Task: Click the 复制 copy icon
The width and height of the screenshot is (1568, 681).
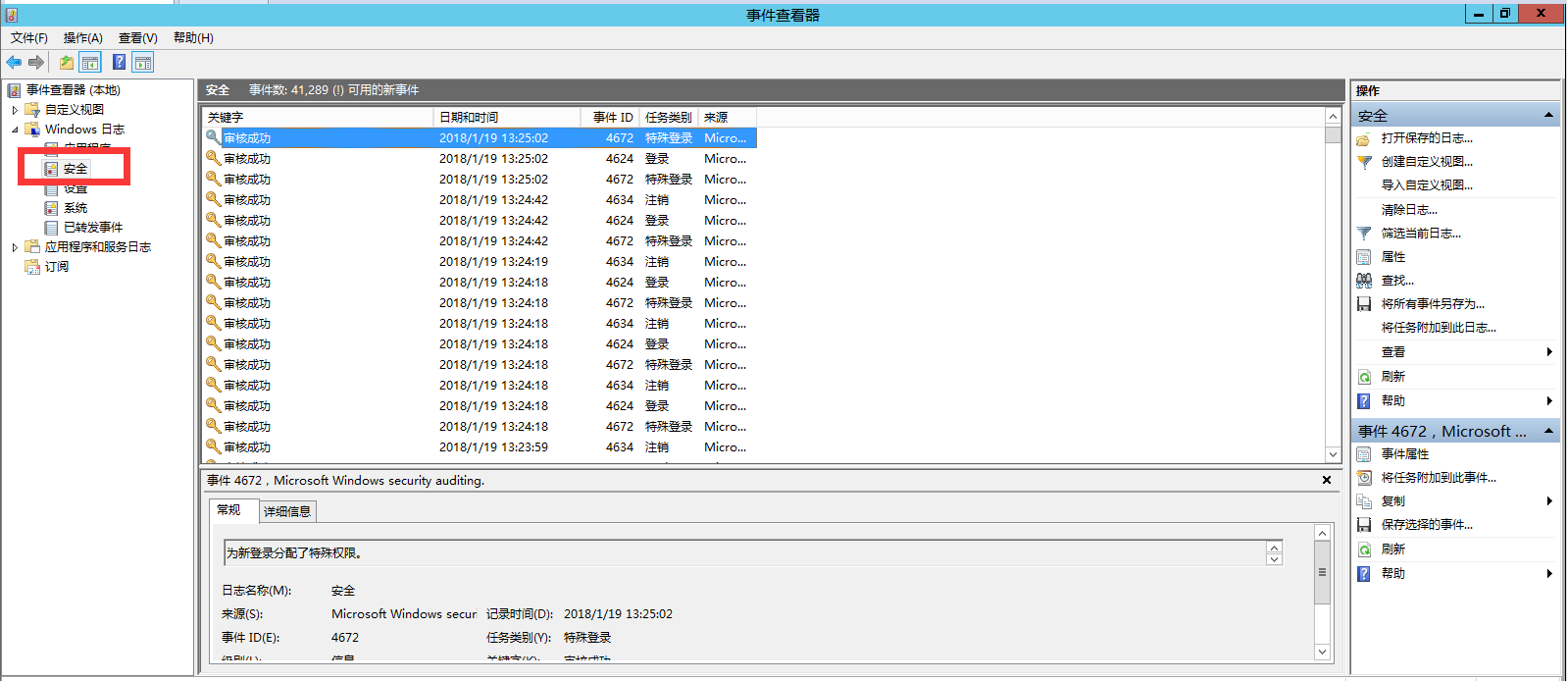Action: [1364, 501]
